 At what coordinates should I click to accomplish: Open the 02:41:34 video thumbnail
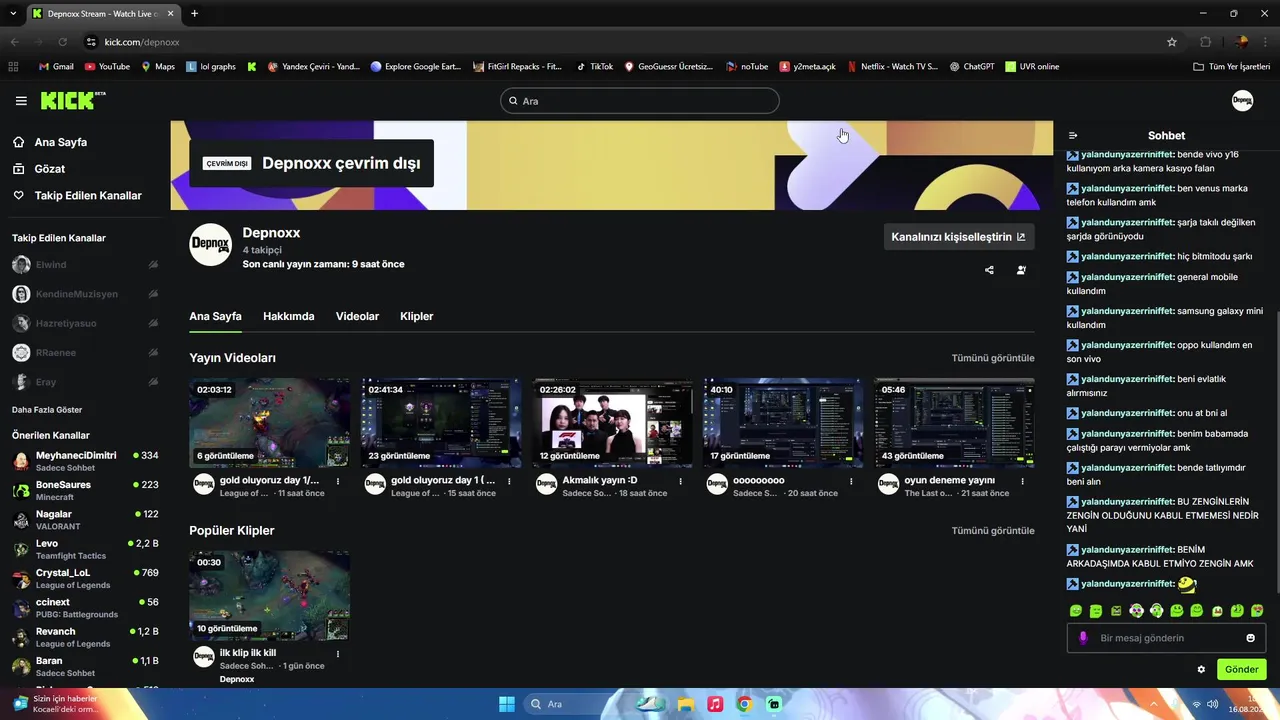[x=441, y=423]
